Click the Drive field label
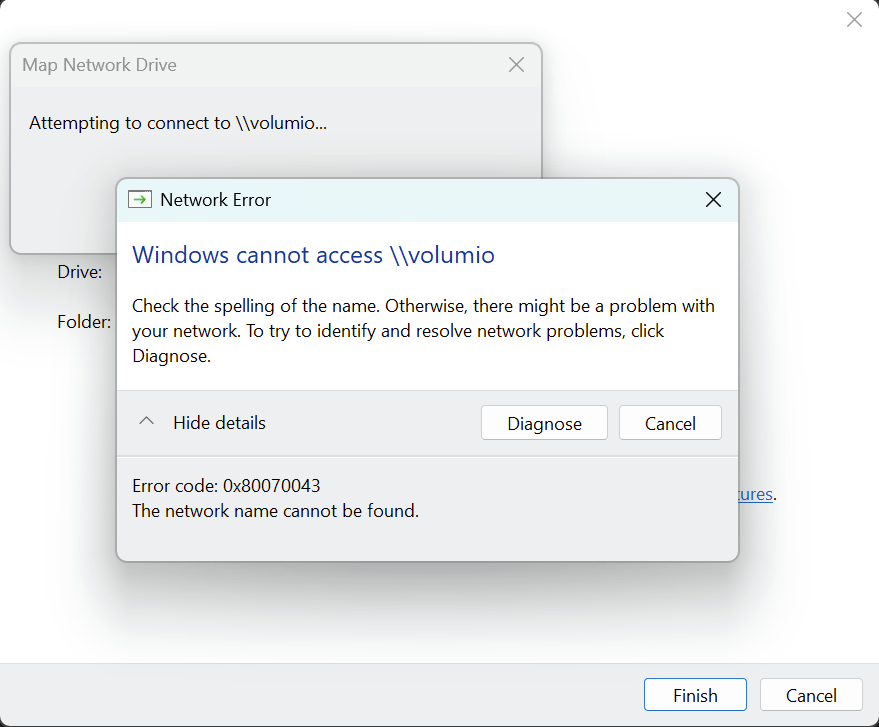Screen dimensions: 879x727 point(80,272)
